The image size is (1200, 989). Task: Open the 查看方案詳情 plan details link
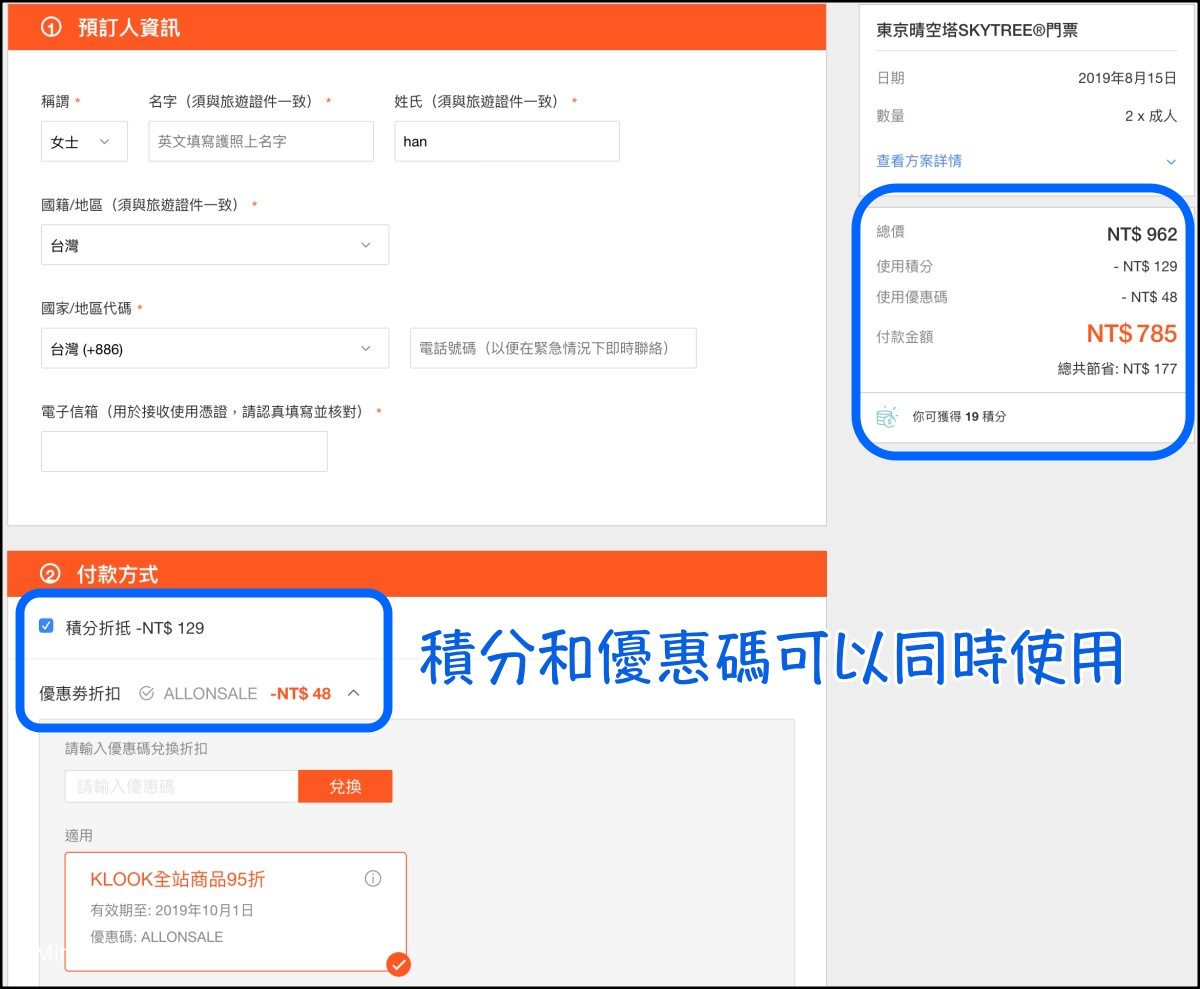pyautogui.click(x=919, y=161)
